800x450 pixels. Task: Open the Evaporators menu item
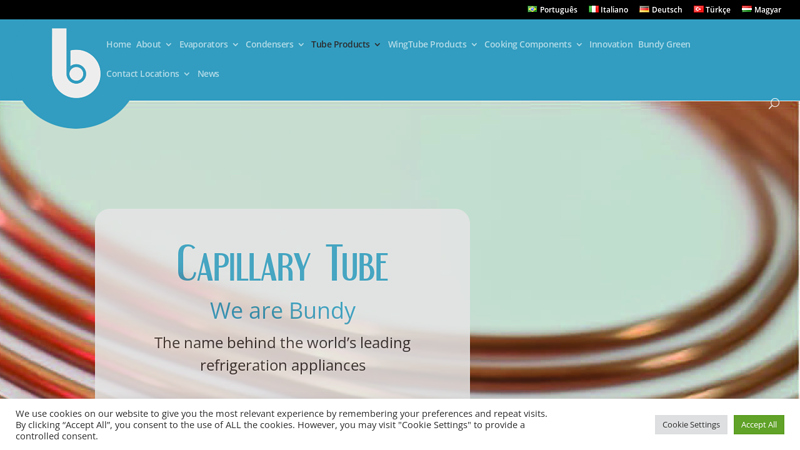[x=203, y=44]
